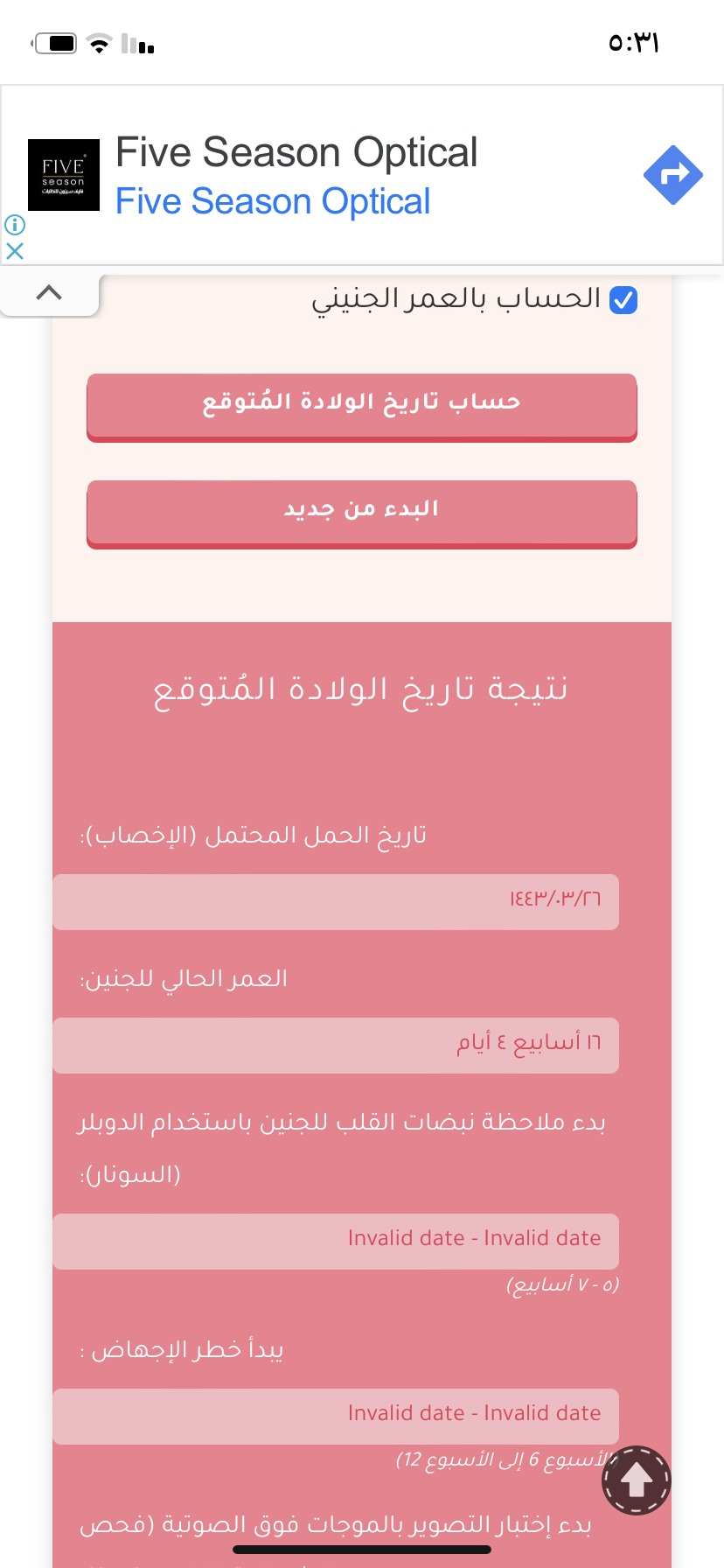Tap the blue directions arrow in the ad

672,175
